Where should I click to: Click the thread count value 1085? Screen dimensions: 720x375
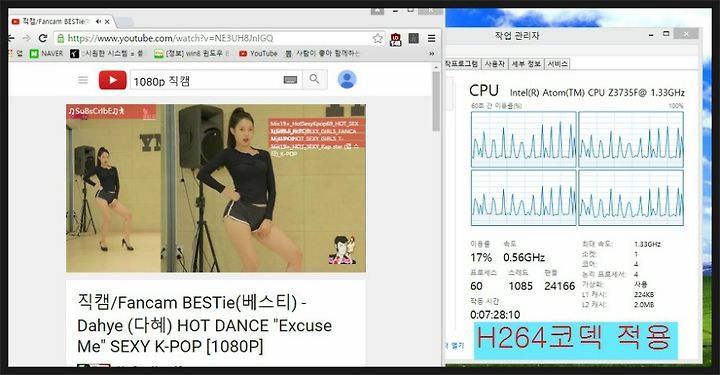pos(520,286)
